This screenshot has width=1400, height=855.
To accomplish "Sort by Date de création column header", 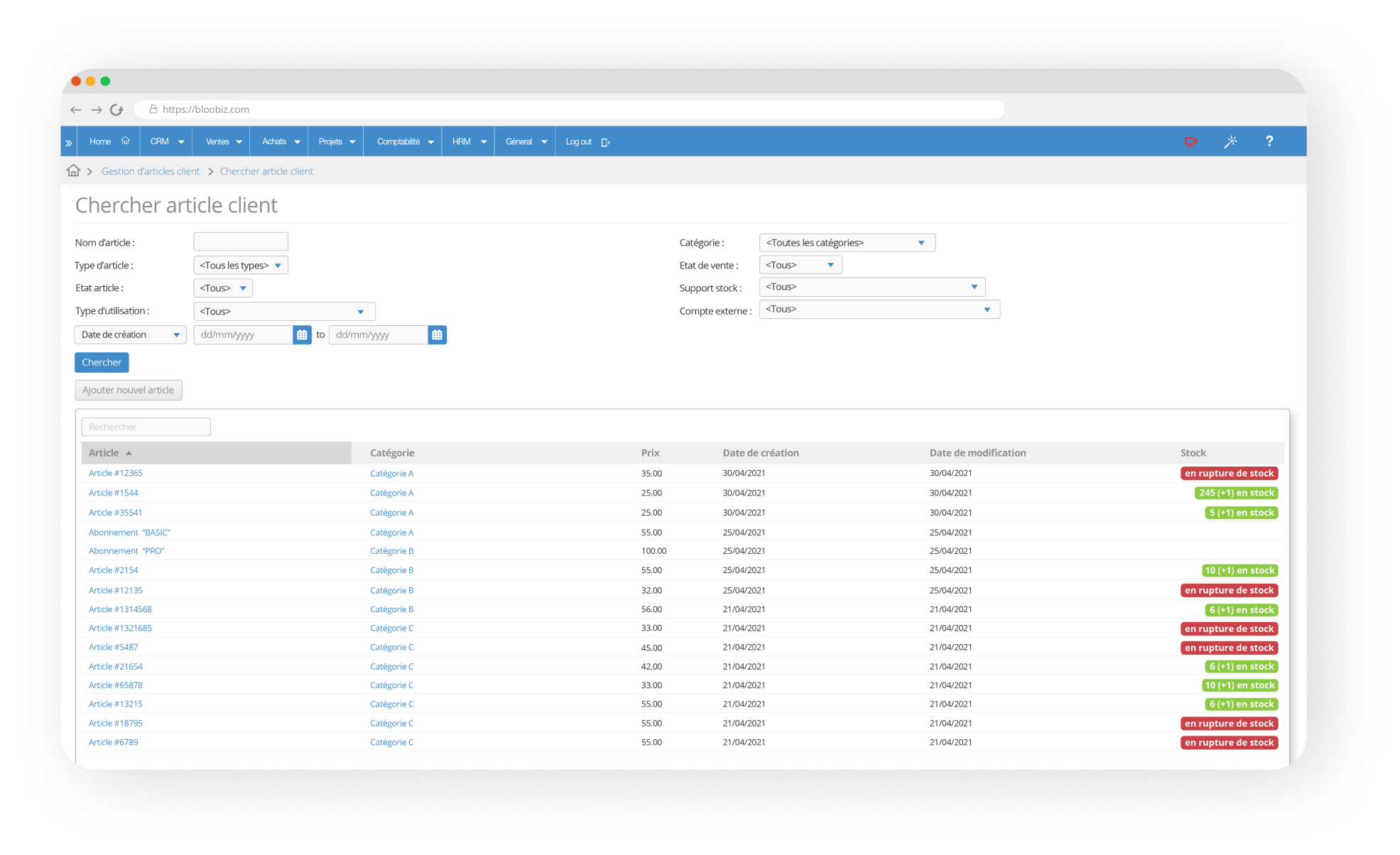I will [x=761, y=453].
